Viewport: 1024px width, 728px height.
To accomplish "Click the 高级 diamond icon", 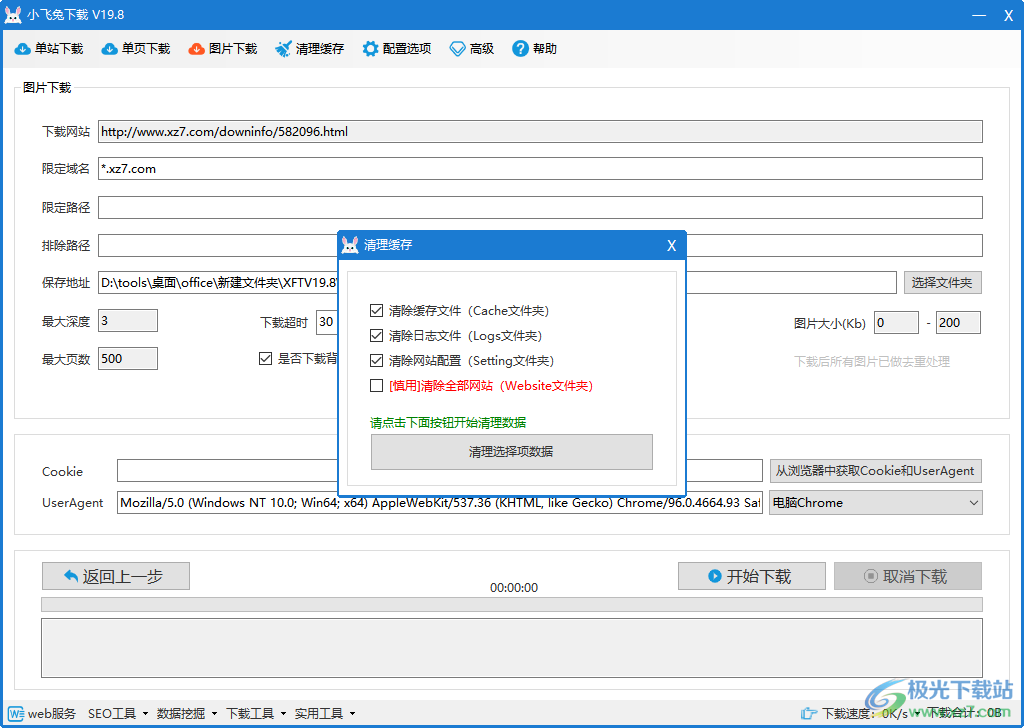I will click(457, 49).
